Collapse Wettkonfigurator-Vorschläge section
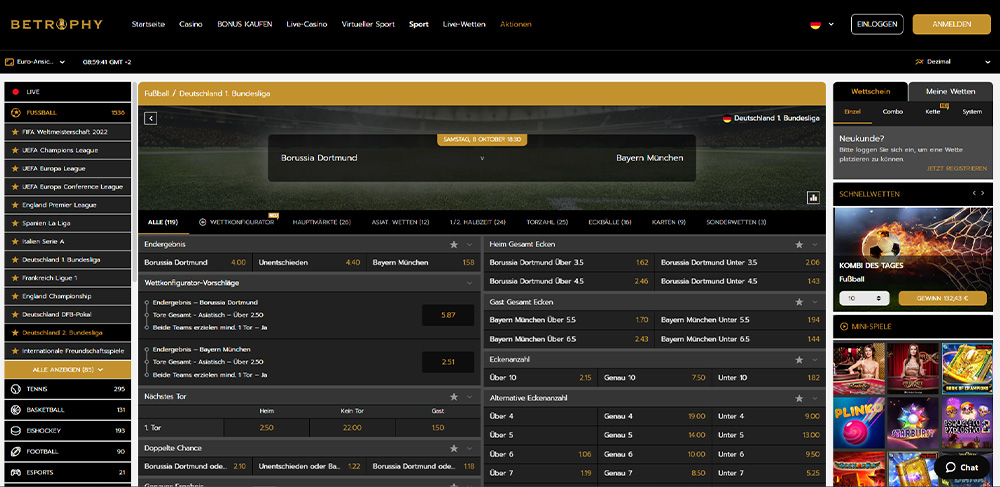The height and width of the screenshot is (487, 1000). tap(469, 282)
